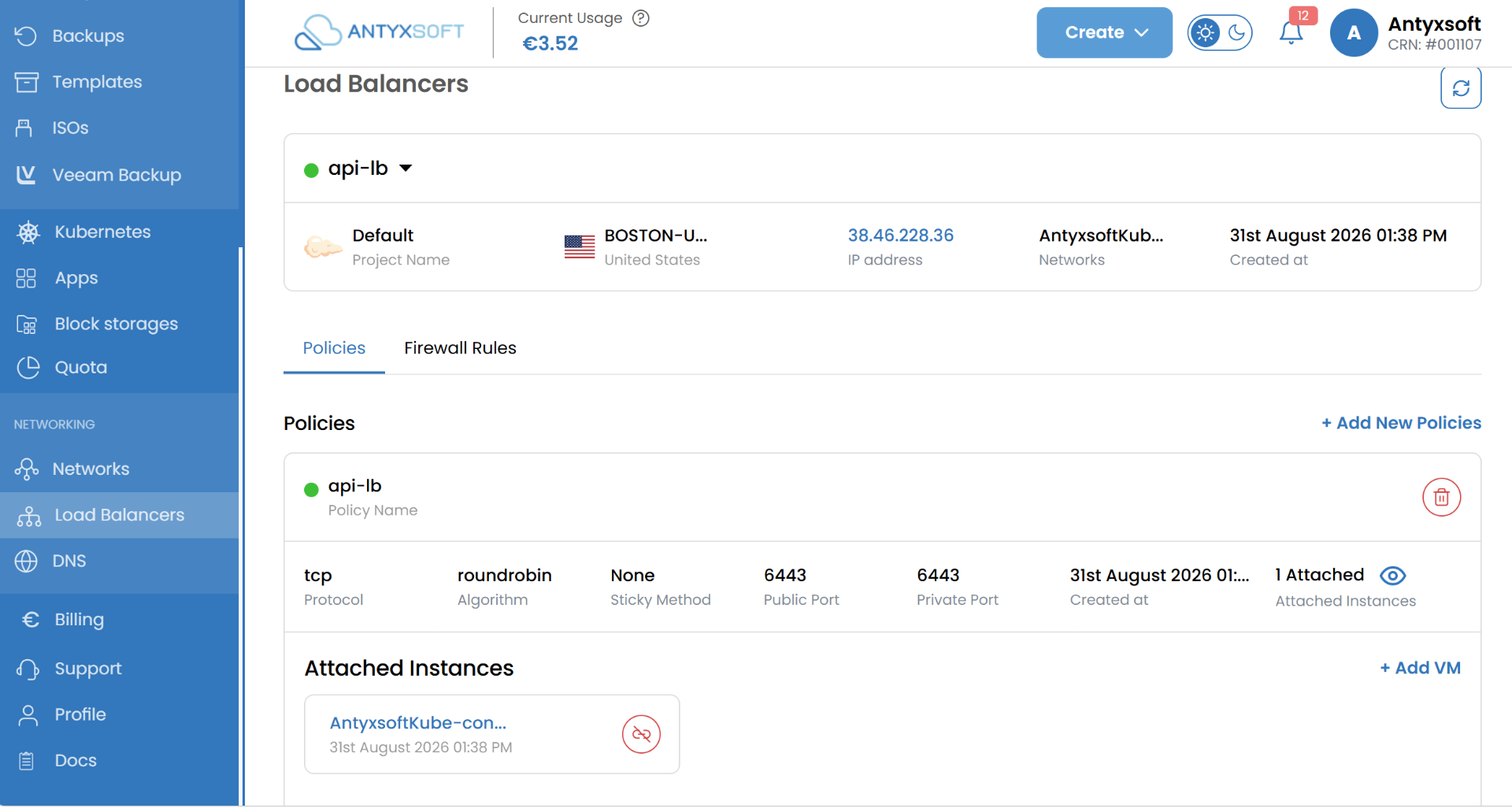Switch to the Firewall Rules tab
1512x808 pixels.
pyautogui.click(x=460, y=348)
